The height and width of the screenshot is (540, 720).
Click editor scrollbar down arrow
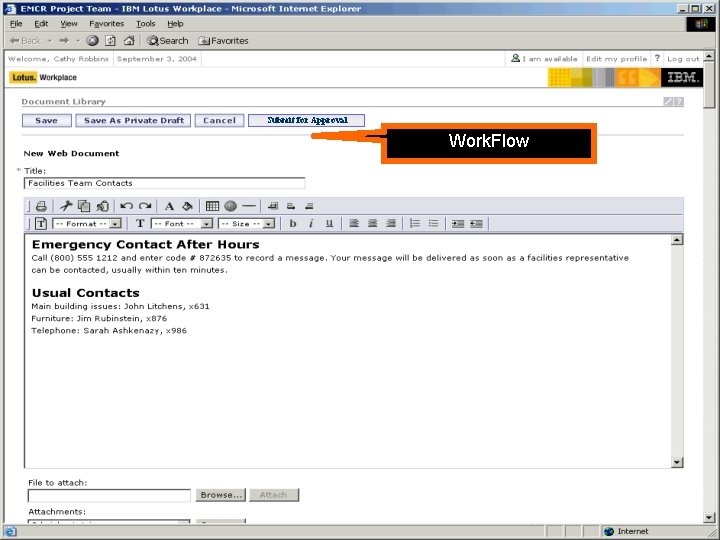tap(677, 462)
